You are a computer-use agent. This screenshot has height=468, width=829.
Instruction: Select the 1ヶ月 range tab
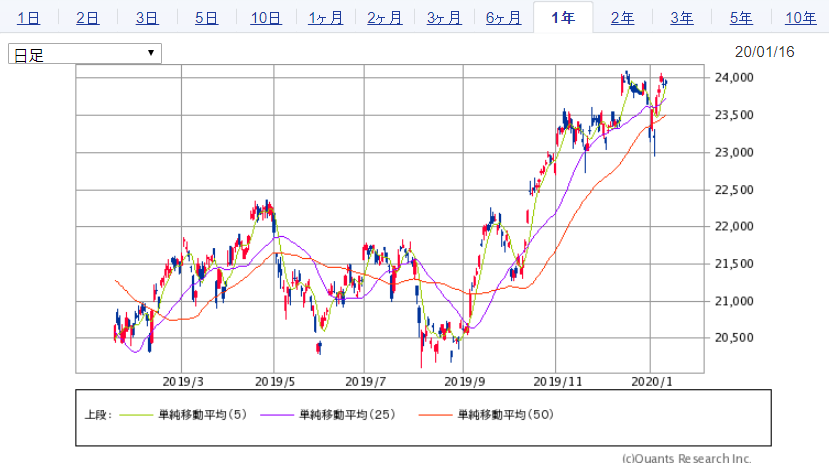click(325, 18)
